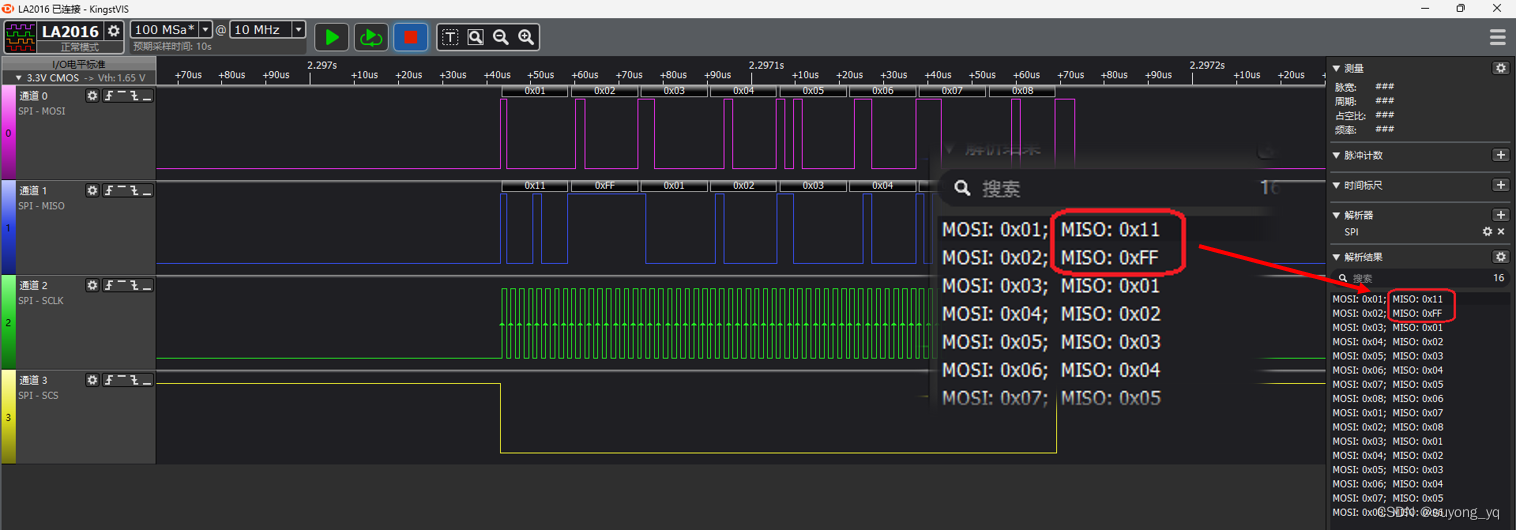Click channel 0 magenta color strip
The width and height of the screenshot is (1516, 530).
coord(8,132)
